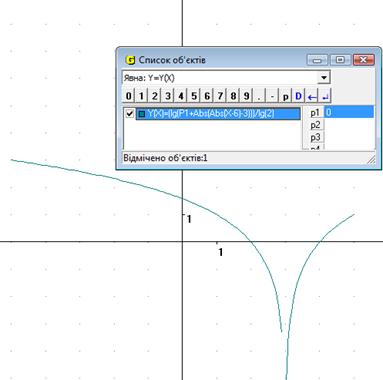
Task: Insert a minus sign from keypad
Action: [272, 96]
